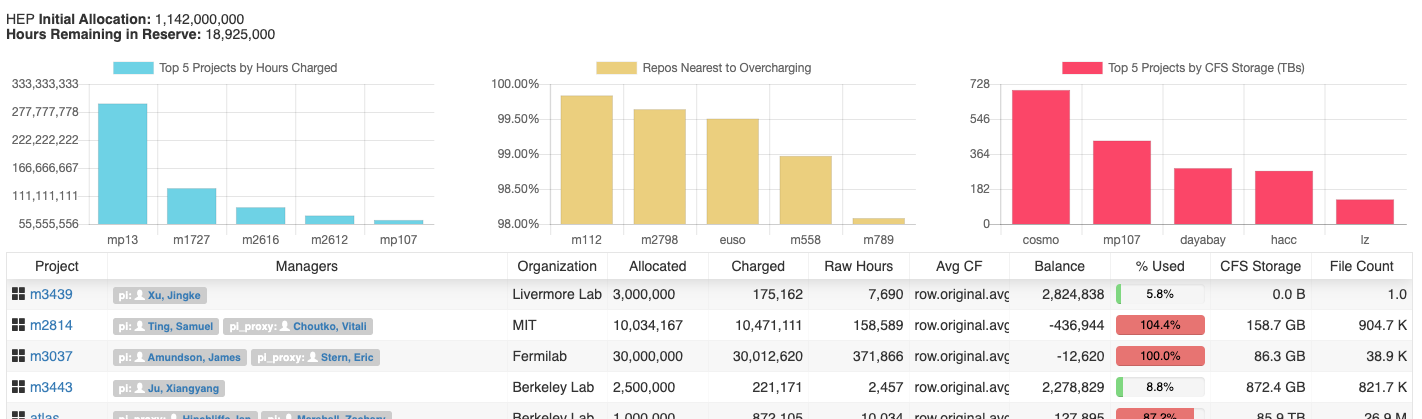
Task: Click the euso bar in Overcharging chart
Action: [733, 171]
